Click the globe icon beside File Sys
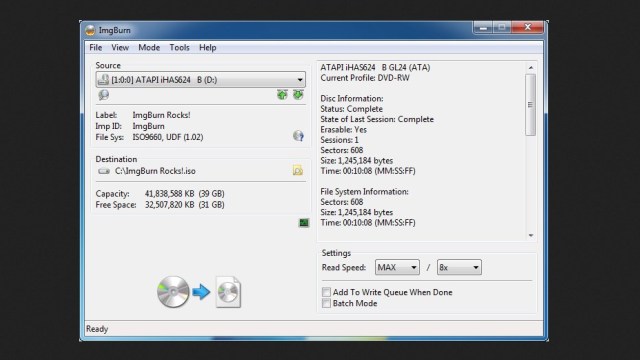The image size is (640, 360). [298, 136]
